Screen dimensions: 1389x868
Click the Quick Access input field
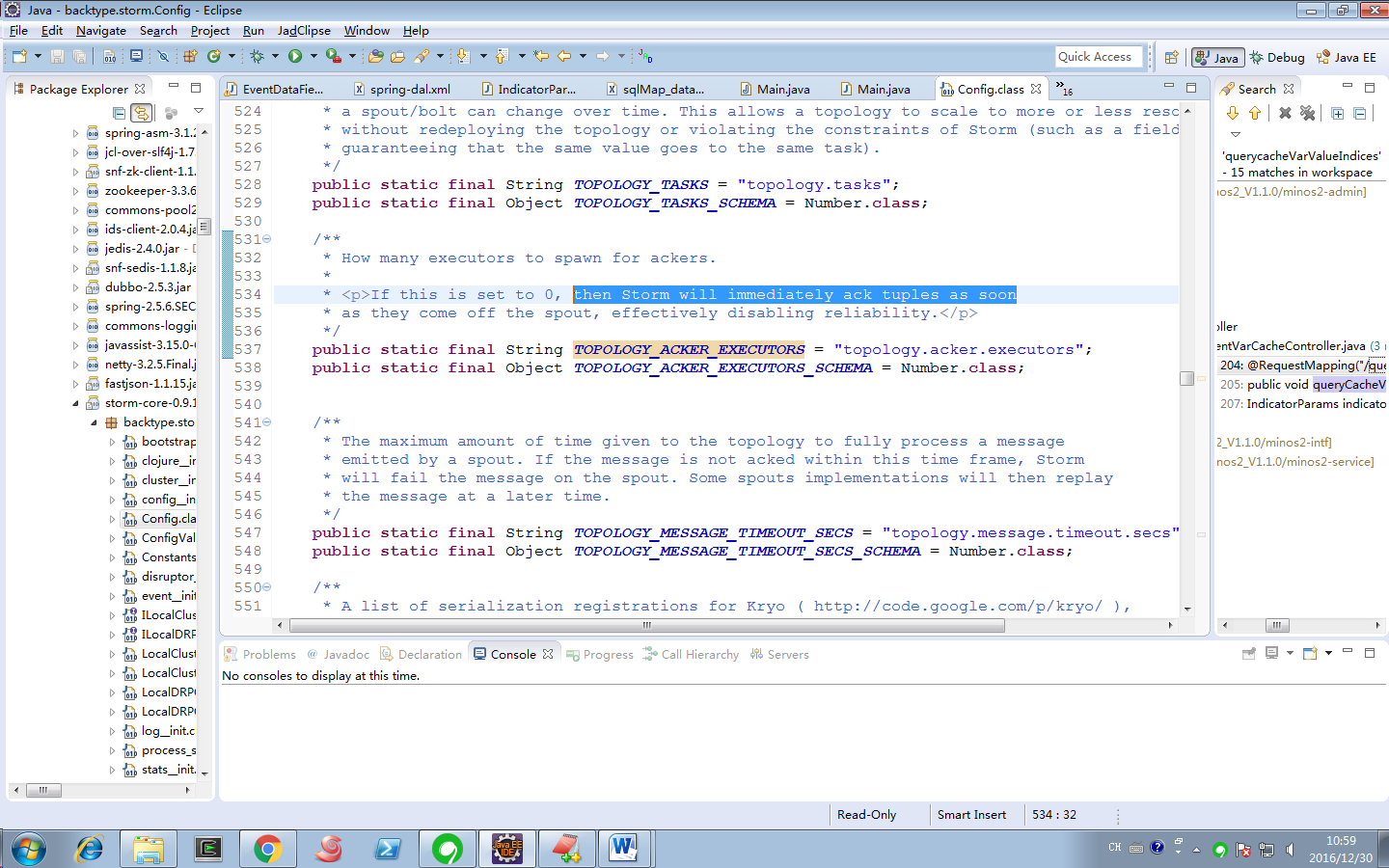1099,57
